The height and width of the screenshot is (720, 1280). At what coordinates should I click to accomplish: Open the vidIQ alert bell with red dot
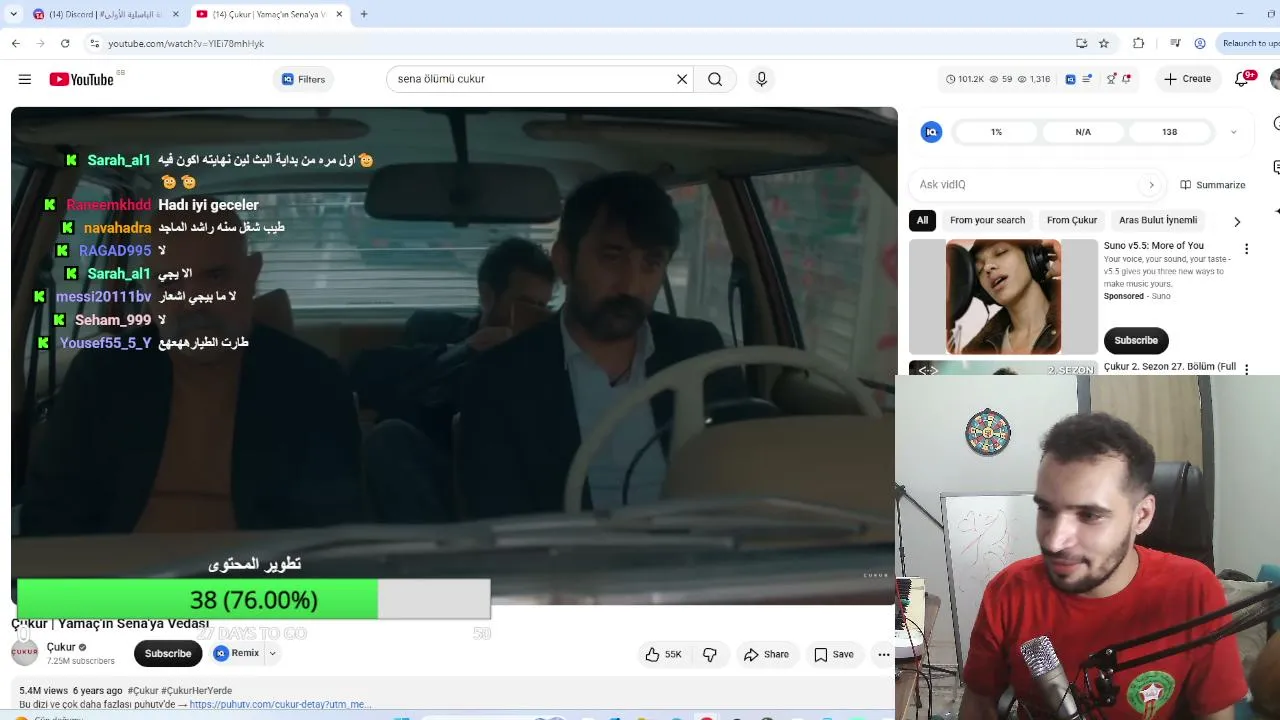coord(1126,79)
